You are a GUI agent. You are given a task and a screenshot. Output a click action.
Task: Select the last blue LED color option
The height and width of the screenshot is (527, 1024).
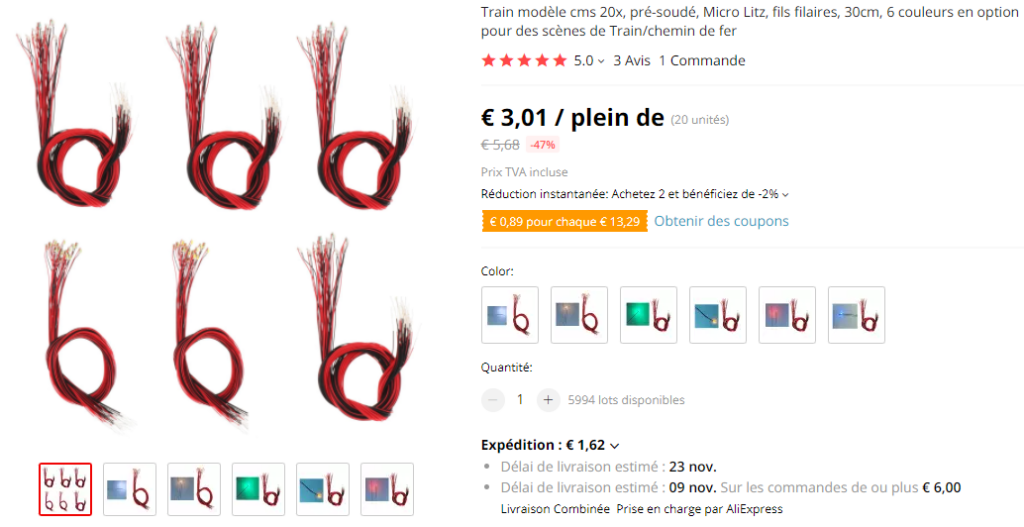coord(856,315)
